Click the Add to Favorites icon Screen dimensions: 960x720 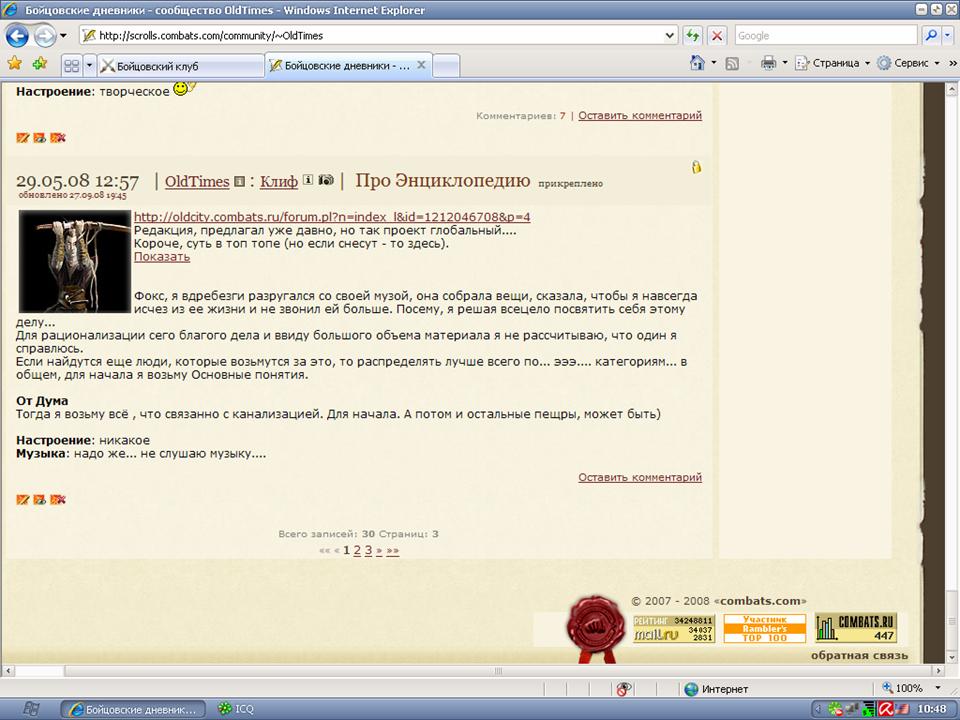(x=40, y=63)
